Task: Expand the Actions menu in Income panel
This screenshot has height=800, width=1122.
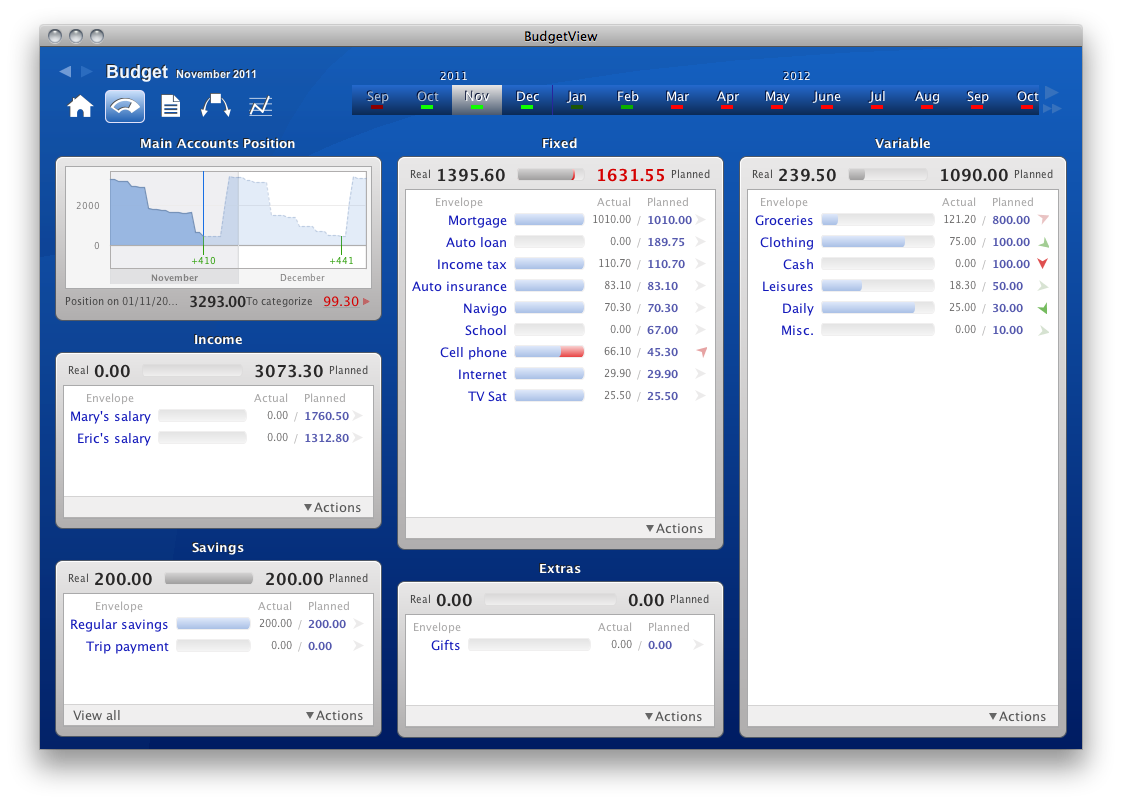Action: pos(332,507)
